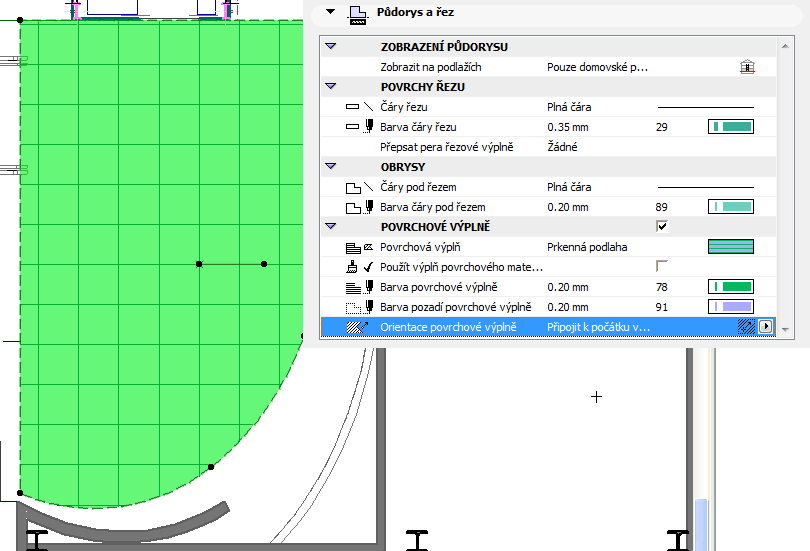Click pen color swatch for pen 29
This screenshot has height=551, width=810.
pyautogui.click(x=730, y=127)
